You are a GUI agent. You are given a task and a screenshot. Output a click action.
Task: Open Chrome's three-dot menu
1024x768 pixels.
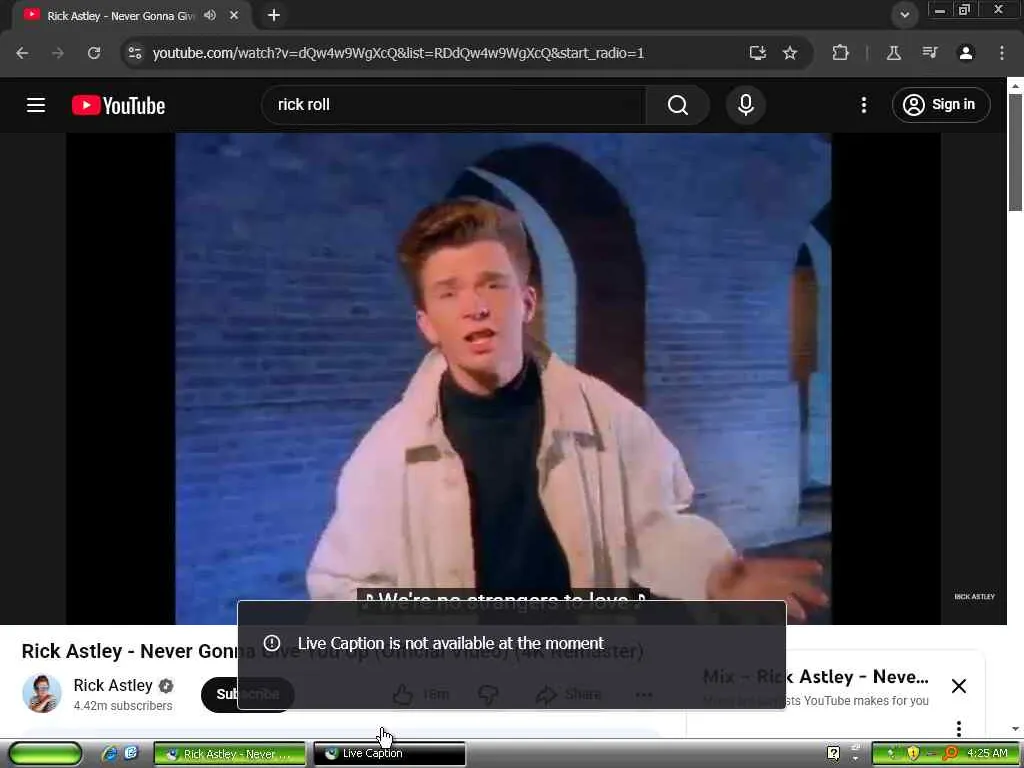tap(1002, 53)
